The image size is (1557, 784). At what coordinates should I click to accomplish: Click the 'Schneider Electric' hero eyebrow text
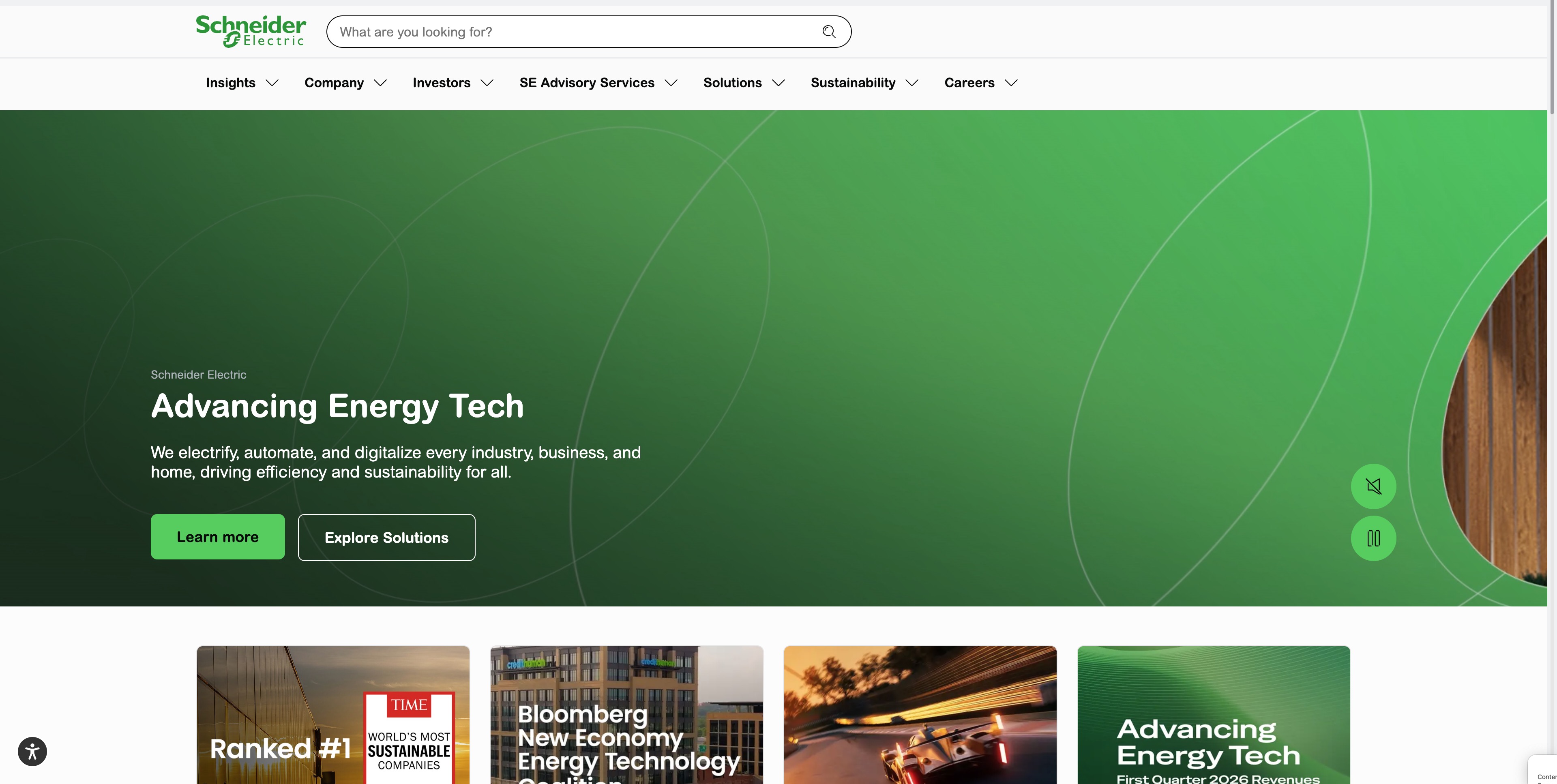pyautogui.click(x=199, y=375)
